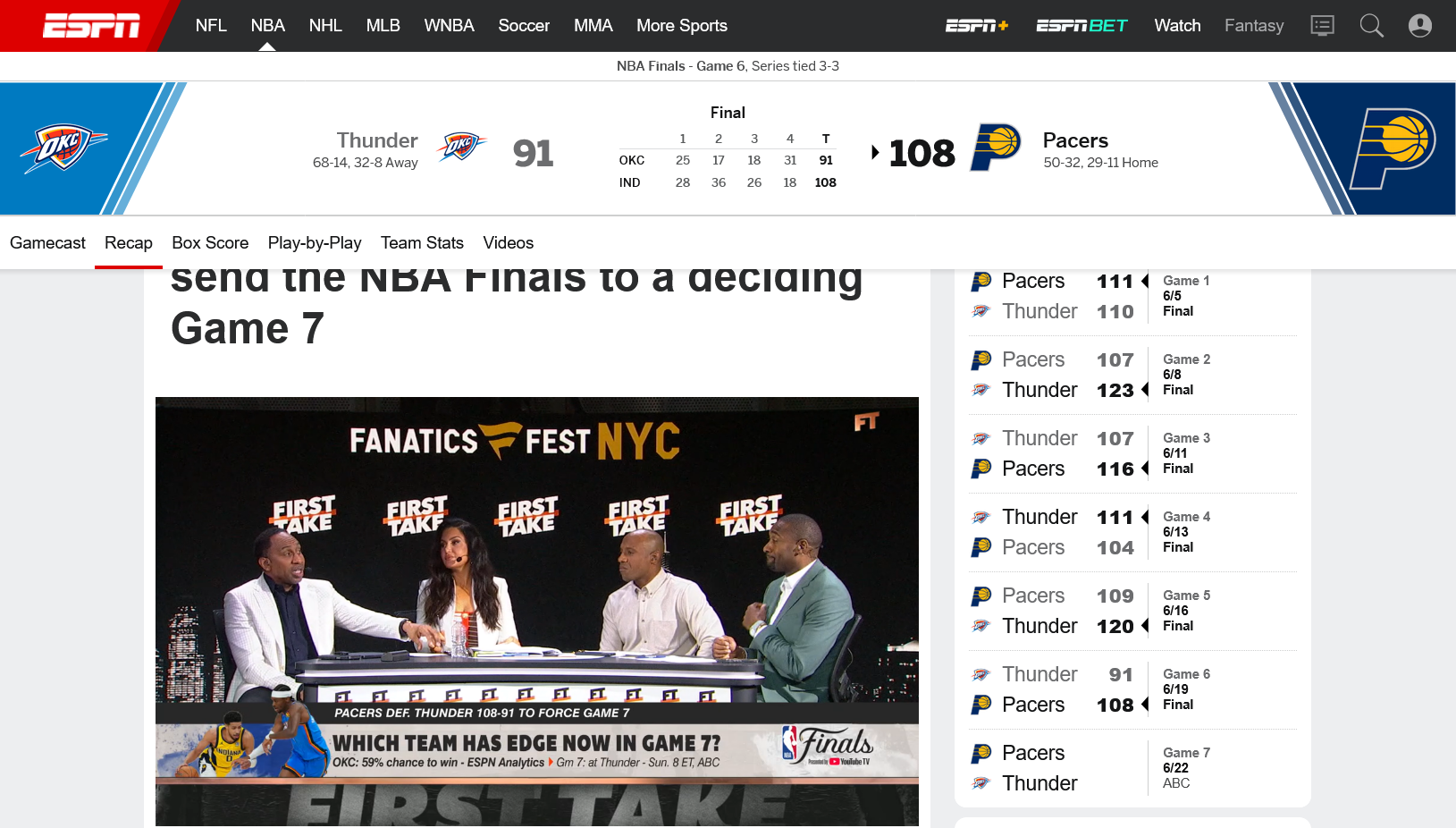
Task: Click the ESPN logo home icon
Action: click(91, 26)
